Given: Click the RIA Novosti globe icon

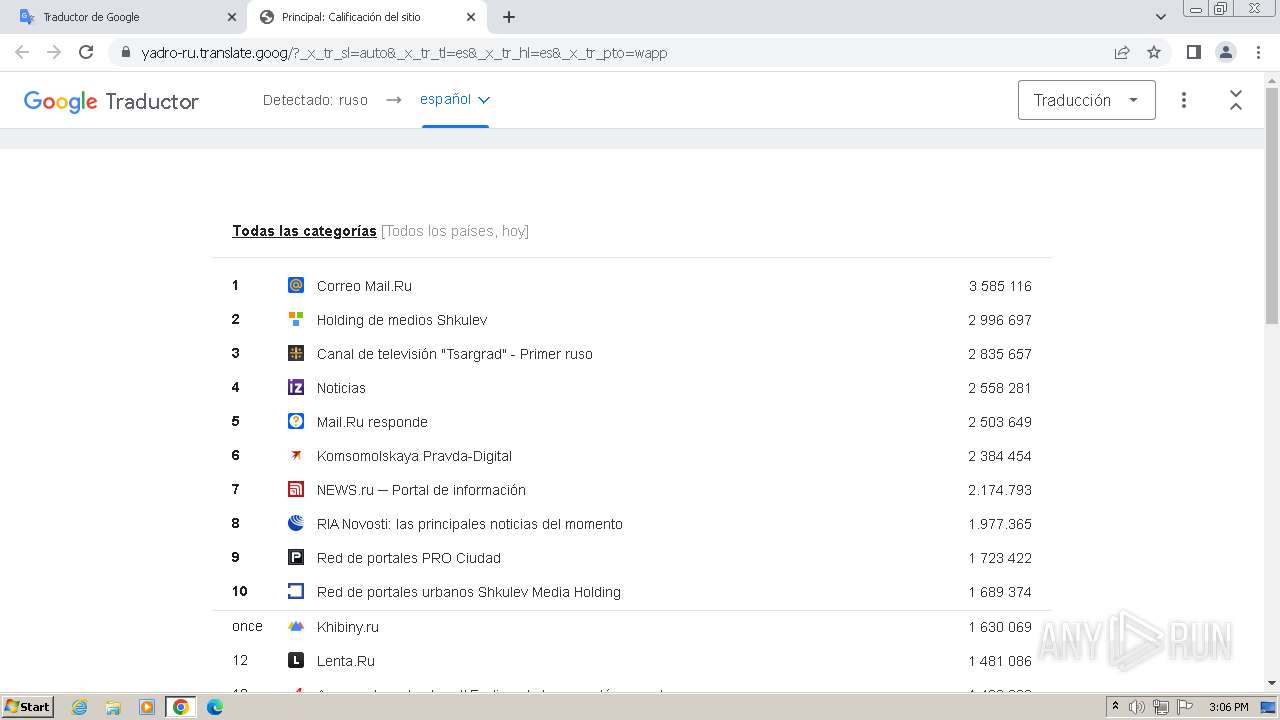Looking at the screenshot, I should pyautogui.click(x=296, y=523).
